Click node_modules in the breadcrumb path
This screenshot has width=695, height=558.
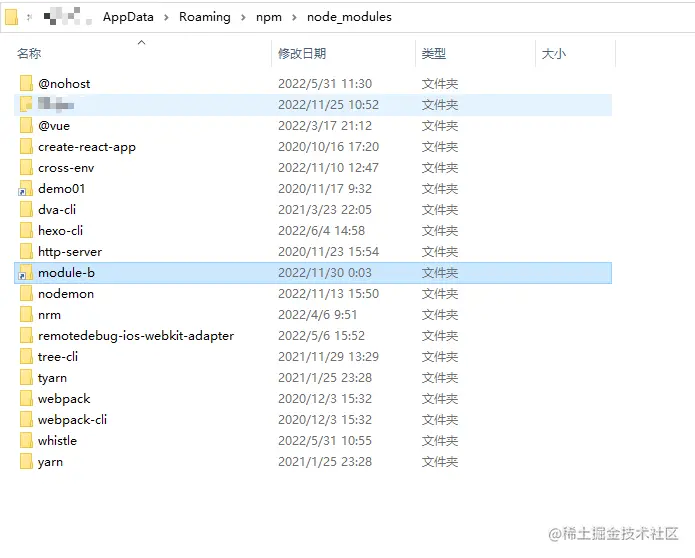point(349,17)
